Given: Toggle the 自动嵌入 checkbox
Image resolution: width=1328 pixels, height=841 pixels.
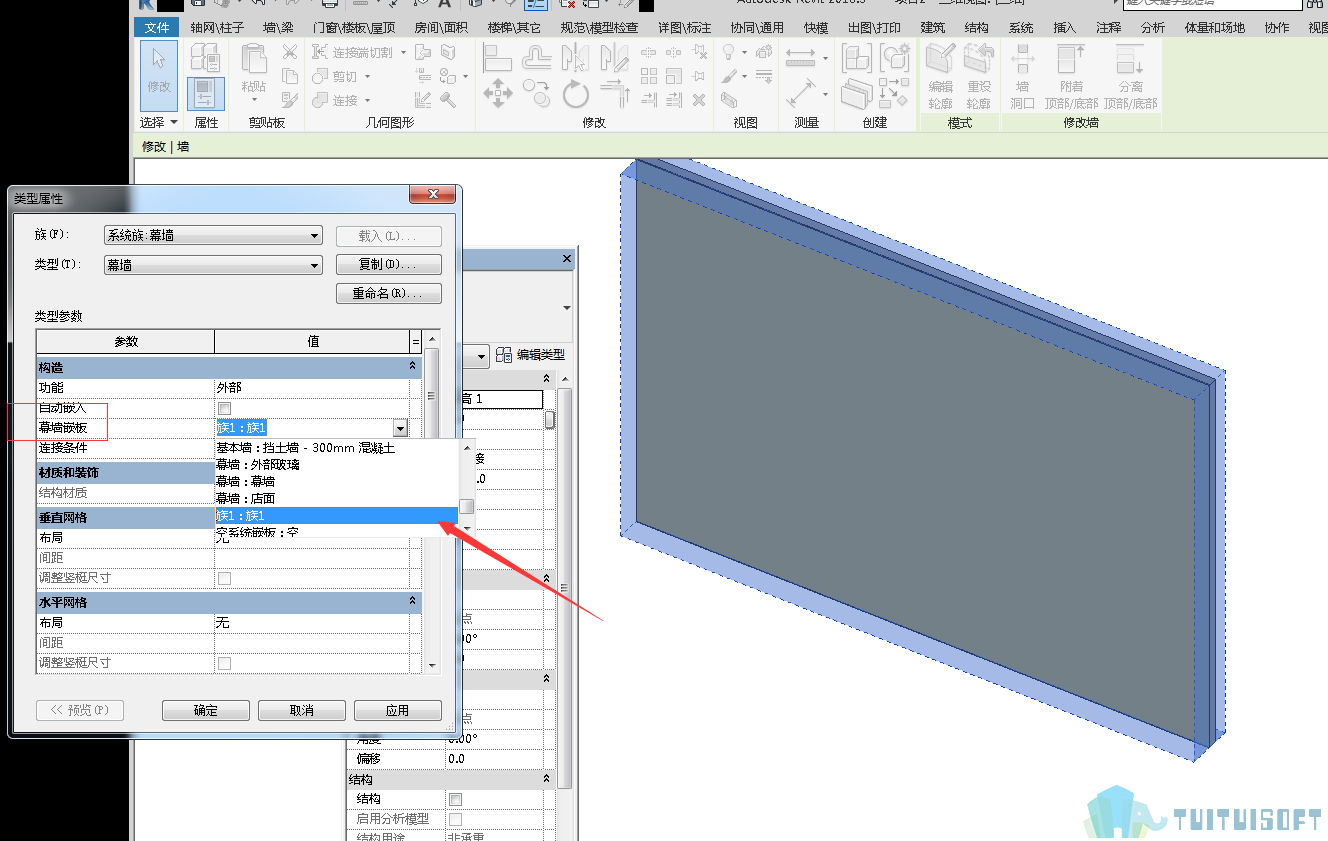Looking at the screenshot, I should coord(224,408).
